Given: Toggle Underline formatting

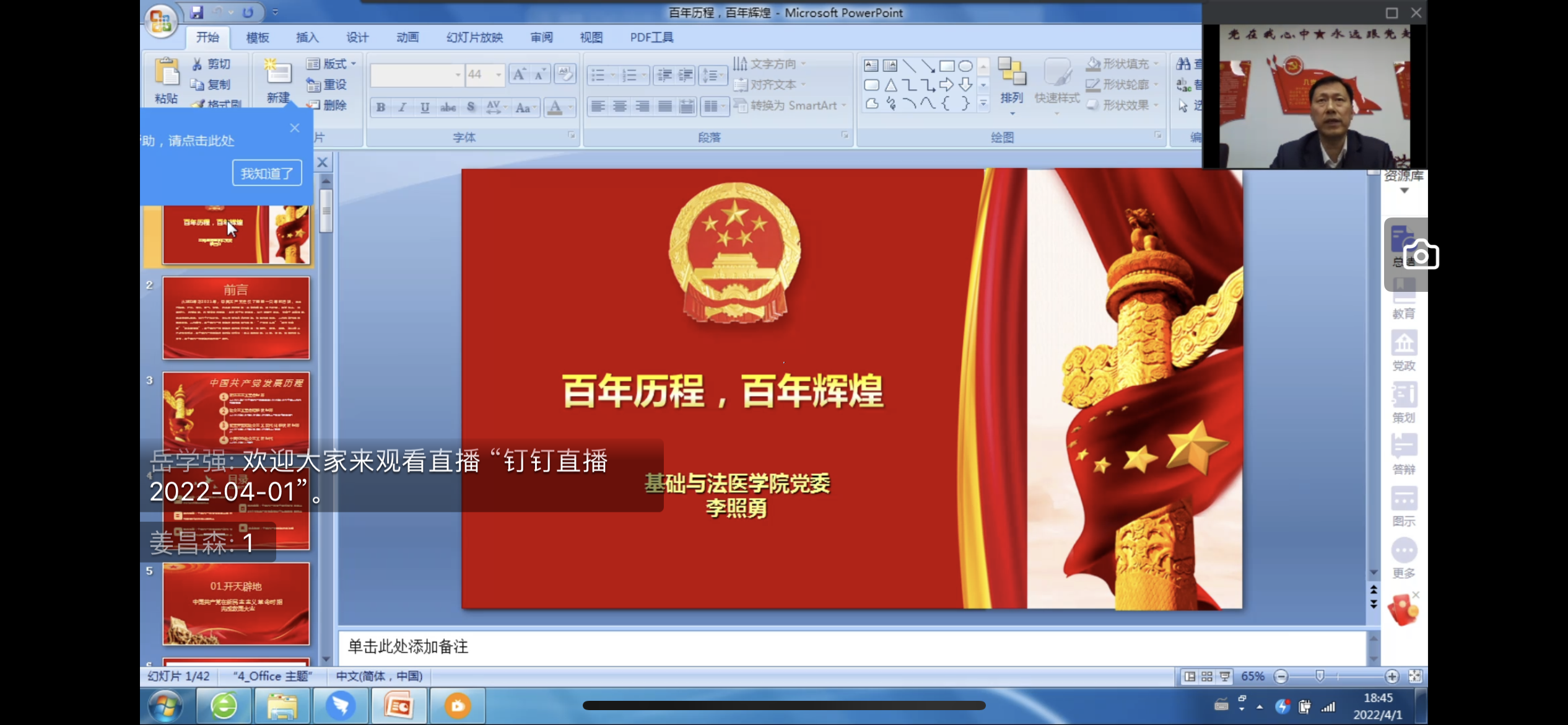Looking at the screenshot, I should coord(425,107).
